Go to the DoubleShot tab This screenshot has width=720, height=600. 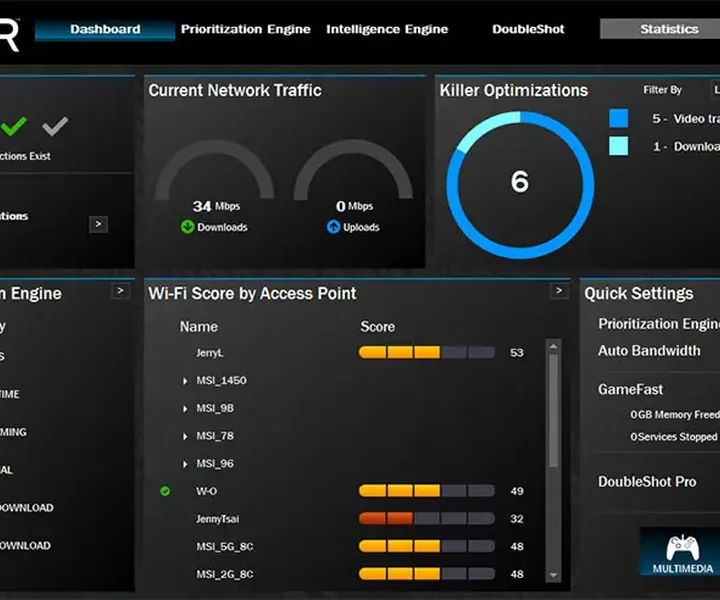tap(528, 29)
